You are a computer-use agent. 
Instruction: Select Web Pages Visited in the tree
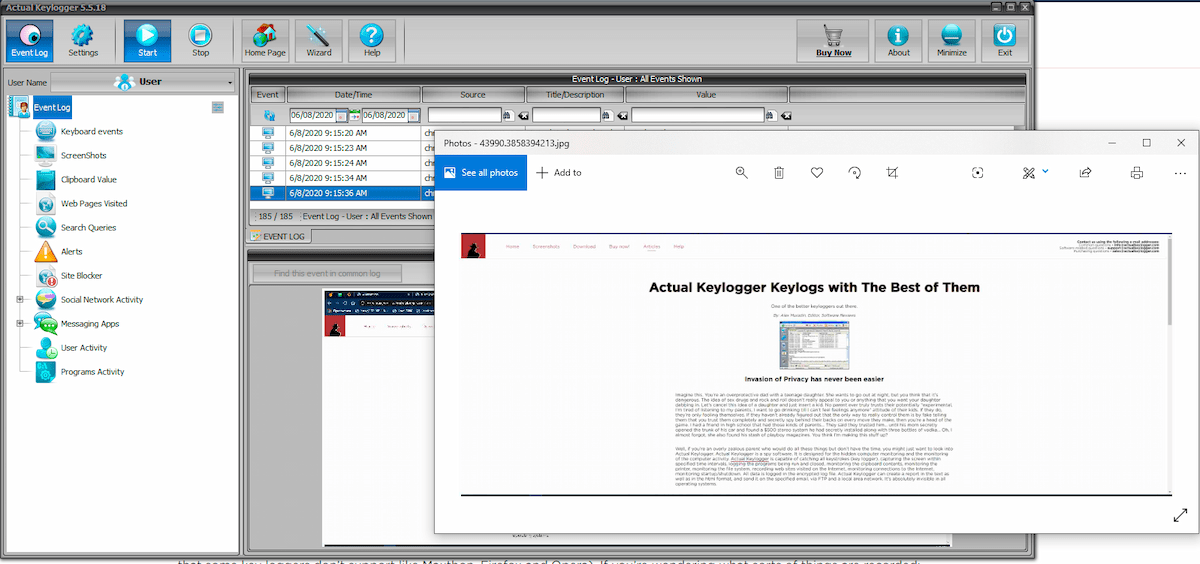coord(94,203)
